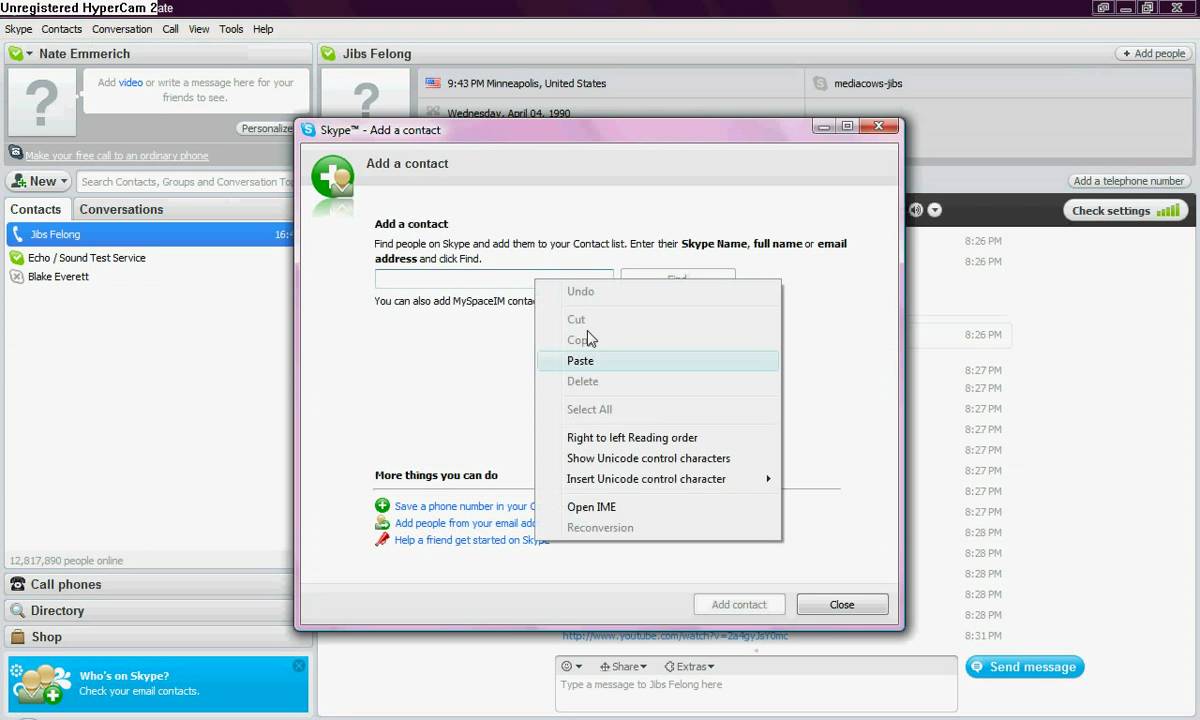Open the Shop panel
The width and height of the screenshot is (1200, 720).
(156, 636)
